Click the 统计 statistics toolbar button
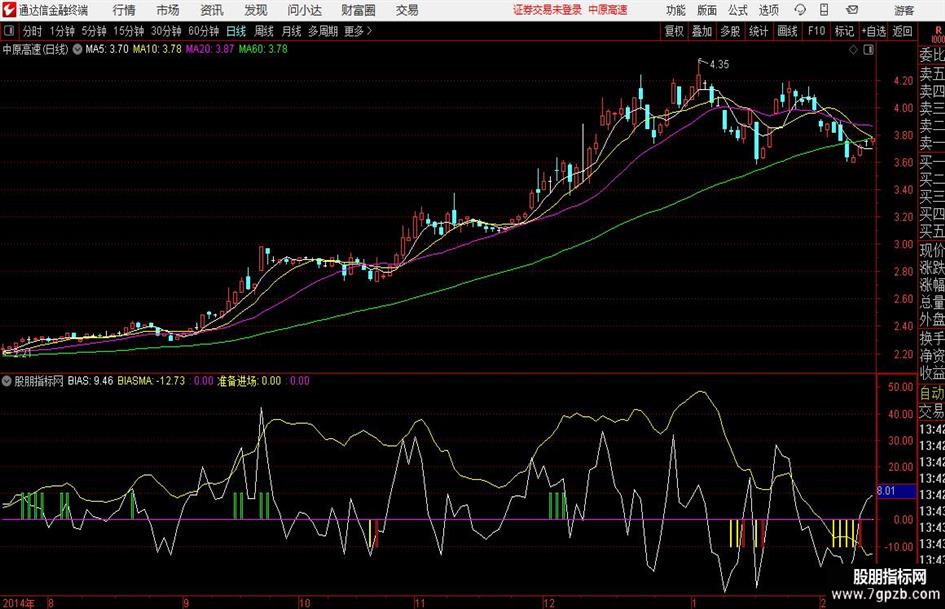Viewport: 945px width, 609px height. point(758,31)
